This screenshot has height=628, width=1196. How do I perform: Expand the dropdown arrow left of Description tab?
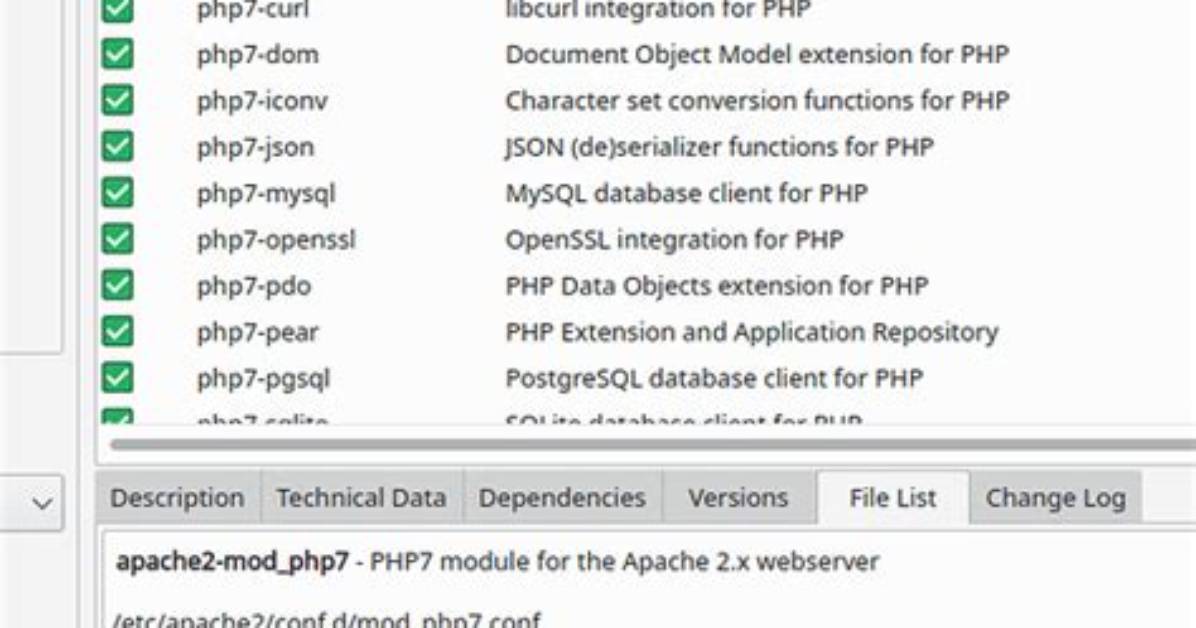coord(43,504)
